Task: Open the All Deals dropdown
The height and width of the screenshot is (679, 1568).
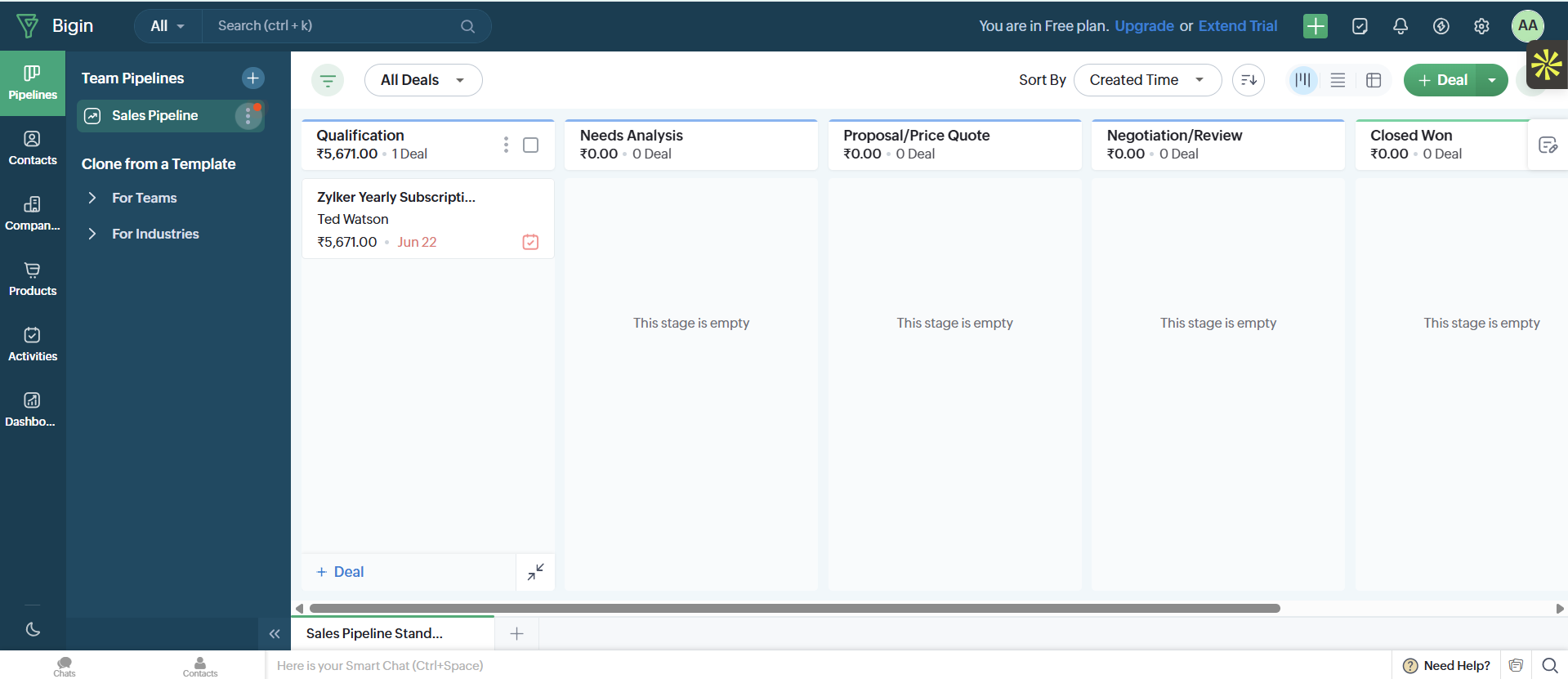Action: point(423,80)
